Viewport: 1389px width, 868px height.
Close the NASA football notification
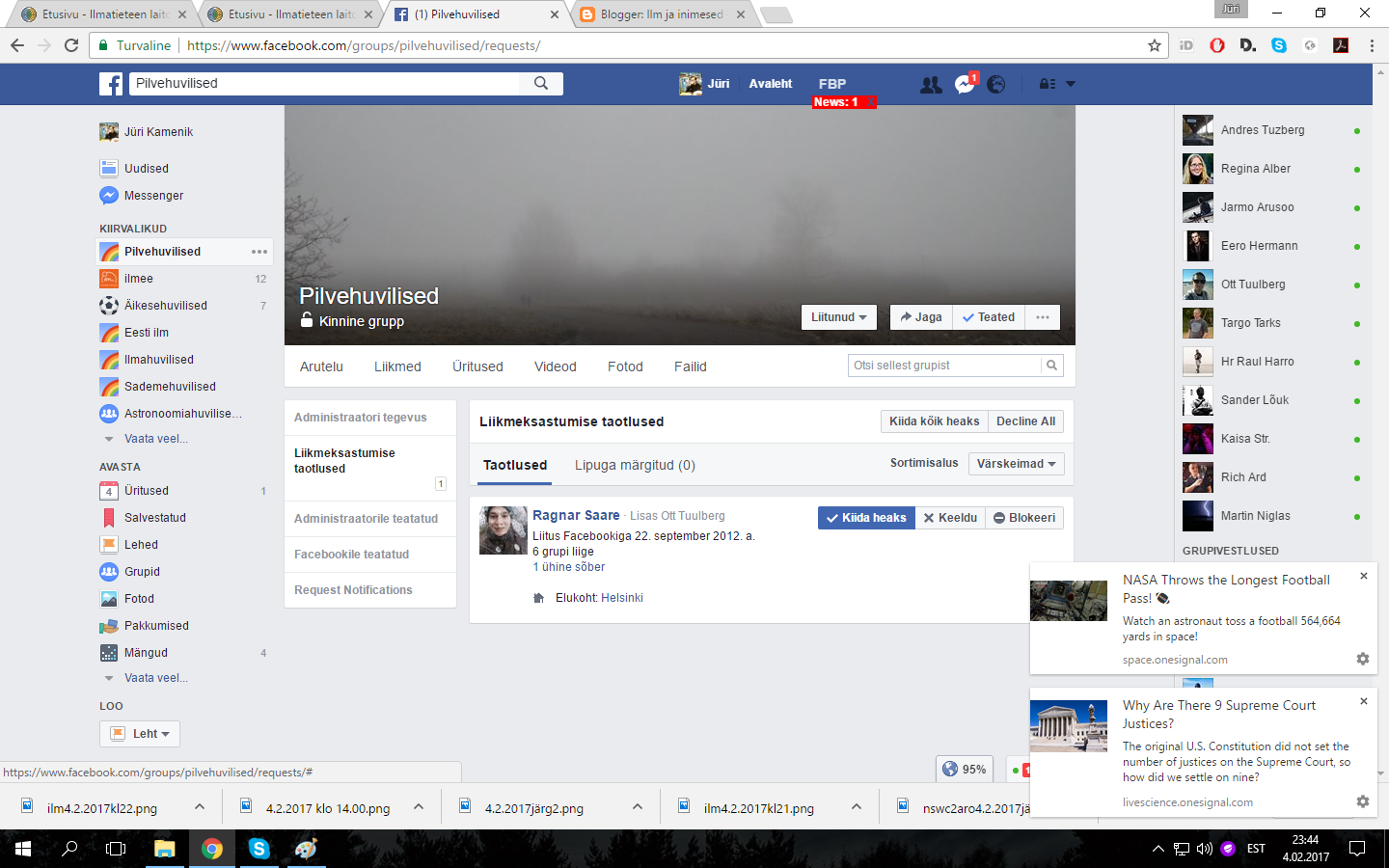tap(1364, 576)
